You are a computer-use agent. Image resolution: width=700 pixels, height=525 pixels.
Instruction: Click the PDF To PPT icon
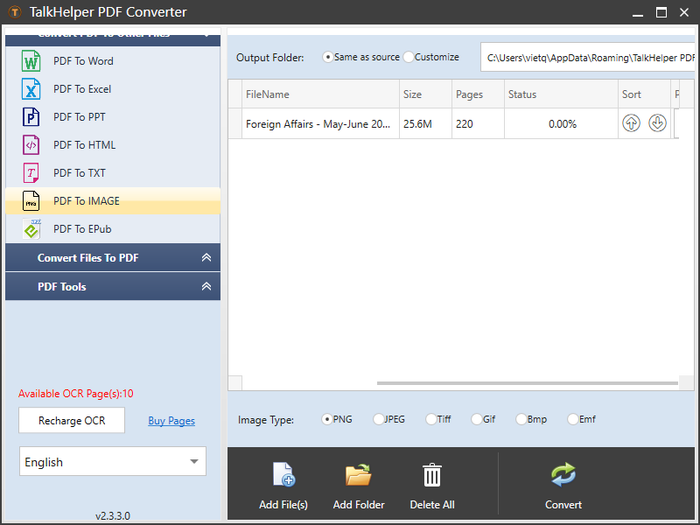coord(31,117)
